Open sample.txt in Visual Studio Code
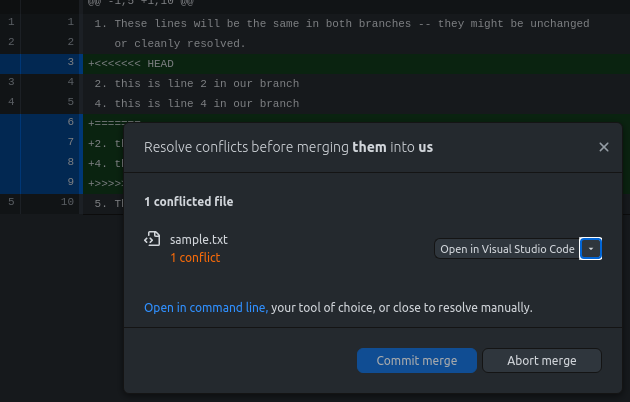The width and height of the screenshot is (630, 402). coord(506,249)
